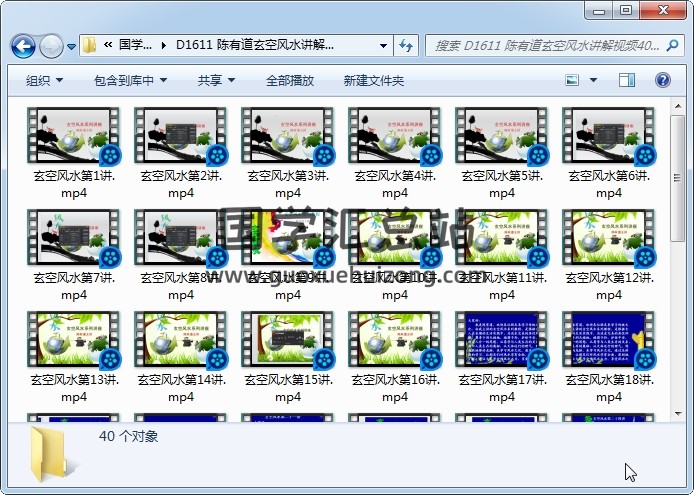The height and width of the screenshot is (495, 694).
Task: Select video 玄空风水第12讲.mp4
Action: (x=609, y=255)
